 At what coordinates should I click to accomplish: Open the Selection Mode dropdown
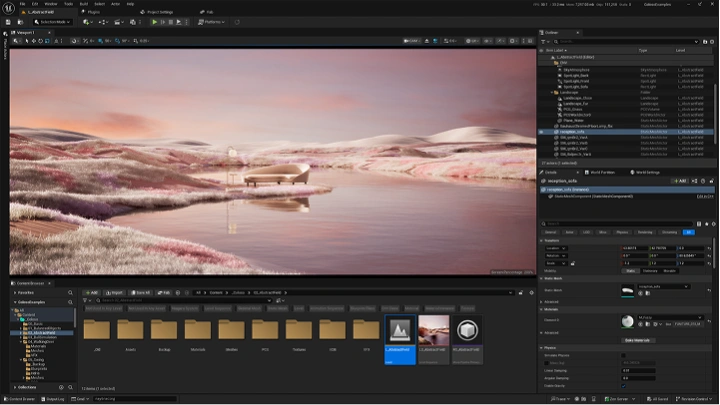tap(52, 22)
